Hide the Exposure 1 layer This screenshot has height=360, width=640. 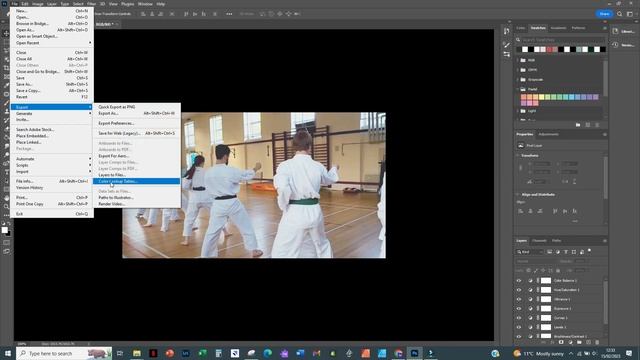[x=519, y=309]
